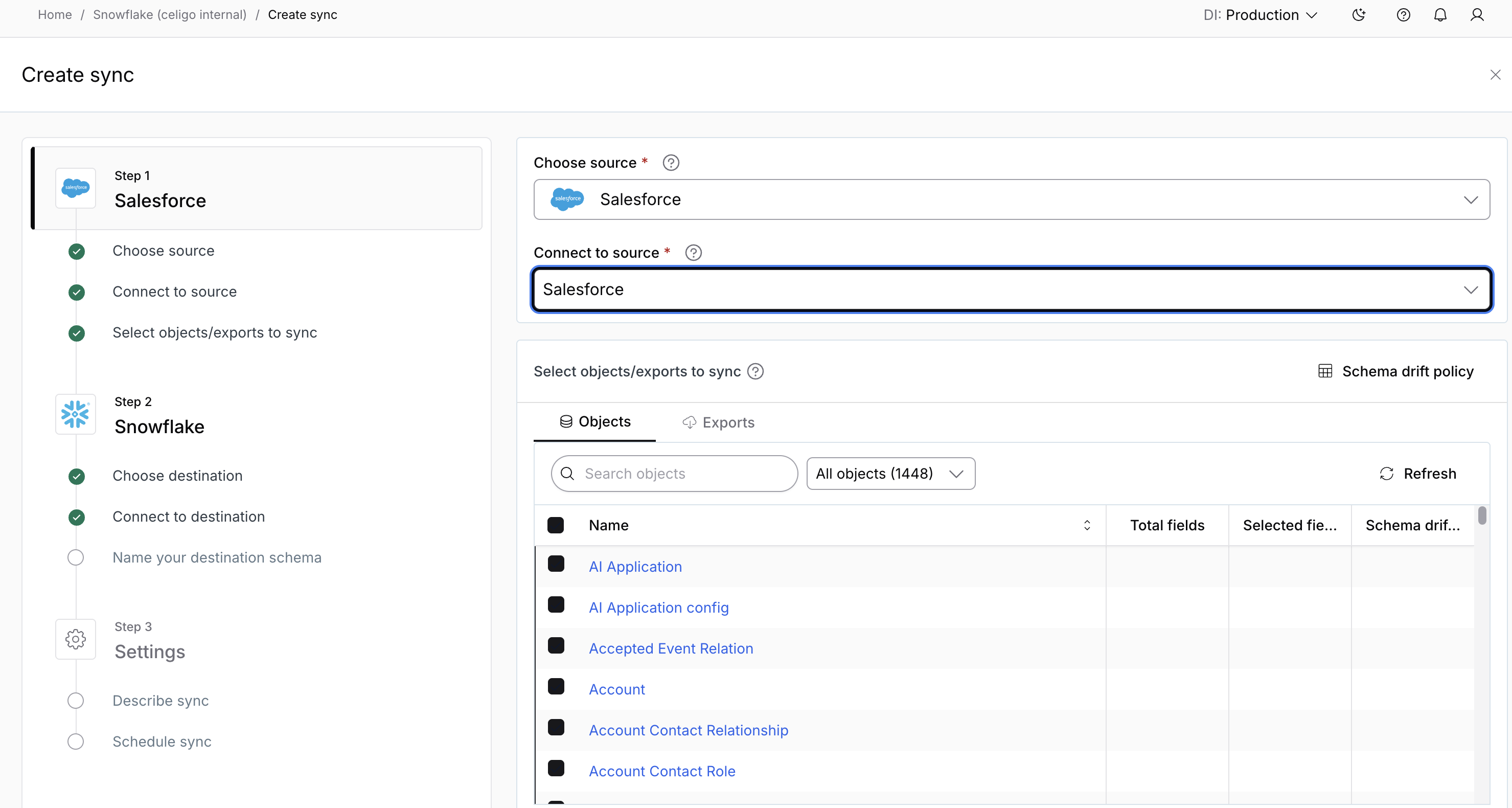Click the Schedule sync step
The height and width of the screenshot is (808, 1512).
[162, 742]
